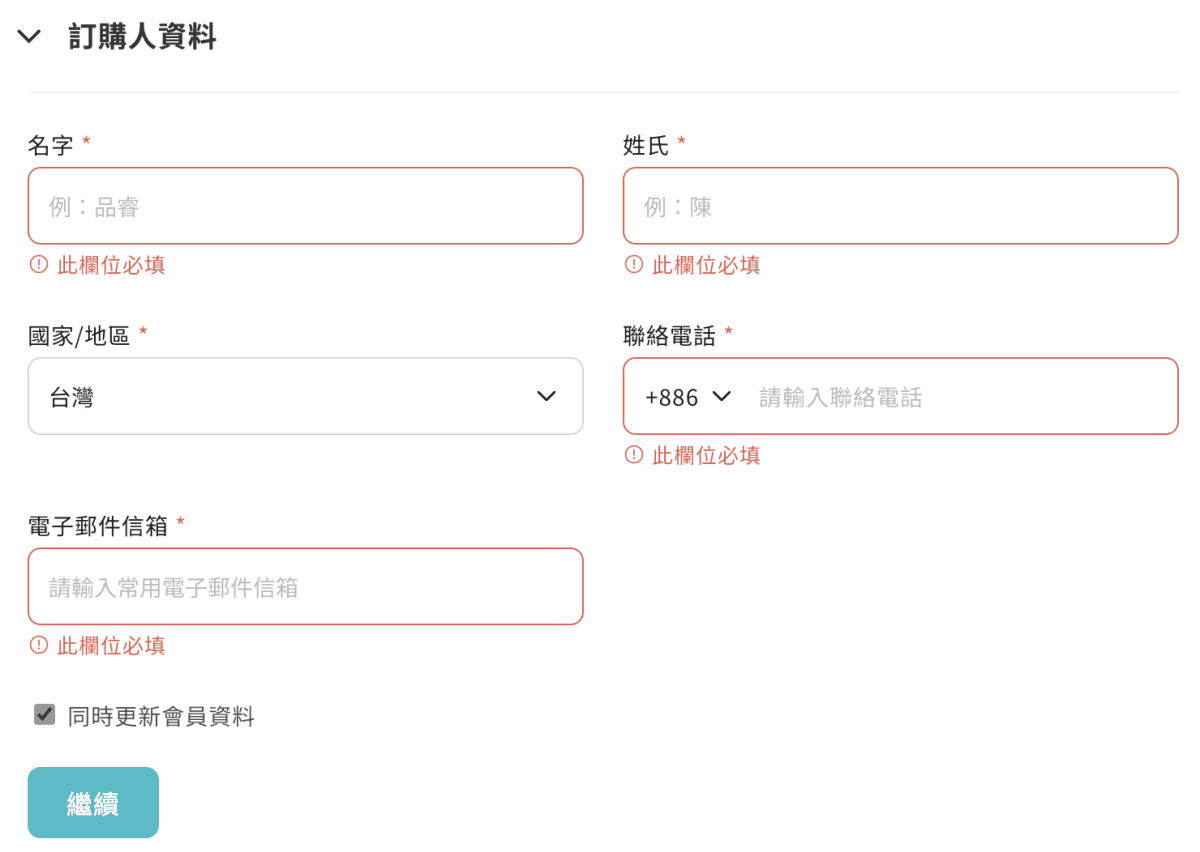
Task: Click the 電子郵件信箱 input field
Action: pyautogui.click(x=305, y=587)
